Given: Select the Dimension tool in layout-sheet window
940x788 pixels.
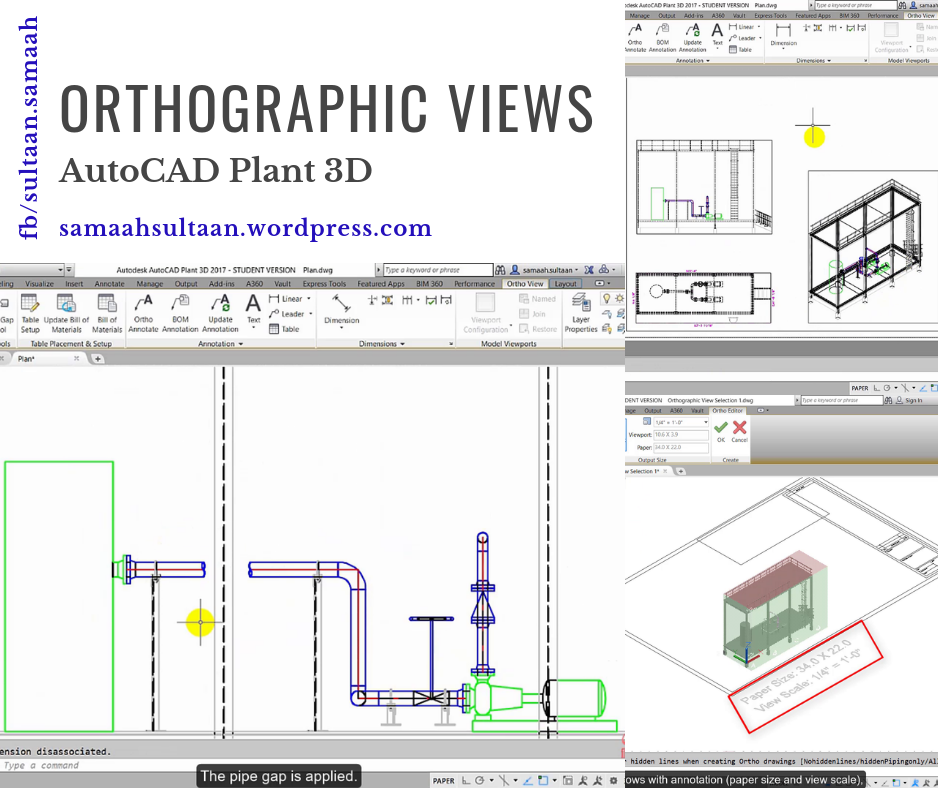Looking at the screenshot, I should (x=784, y=36).
